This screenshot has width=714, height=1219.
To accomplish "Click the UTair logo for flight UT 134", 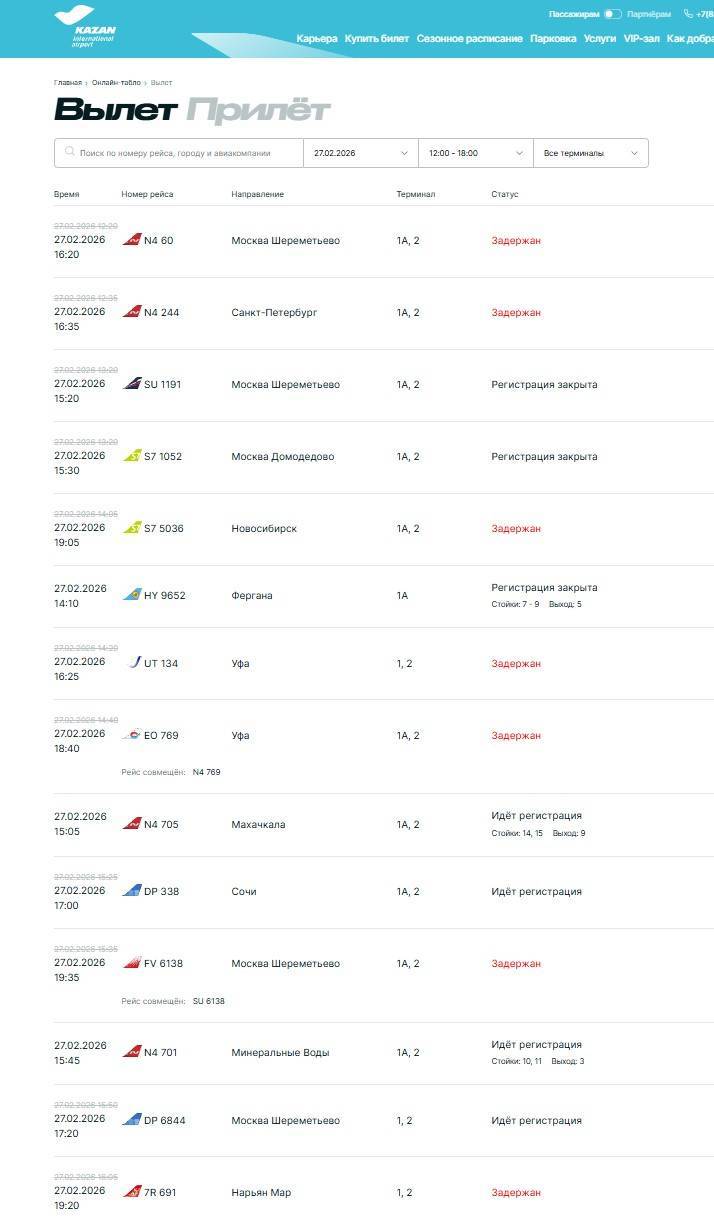I will click(x=135, y=662).
